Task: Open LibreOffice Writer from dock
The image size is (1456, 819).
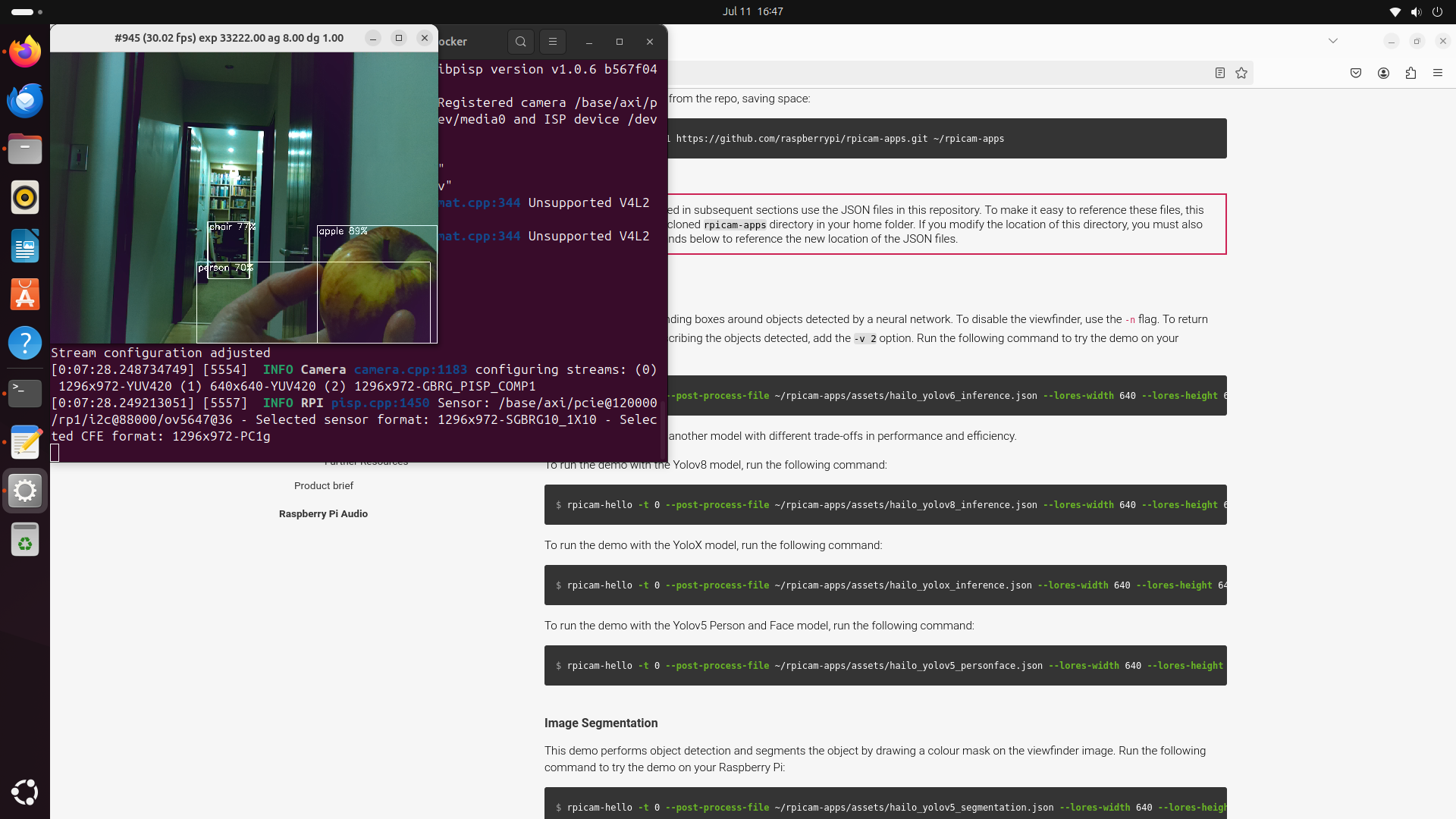Action: click(25, 246)
